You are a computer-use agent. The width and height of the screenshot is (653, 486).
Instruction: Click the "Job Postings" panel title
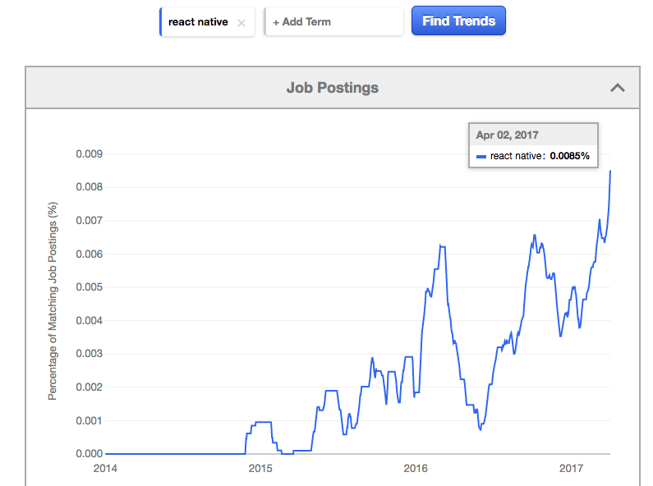[332, 88]
